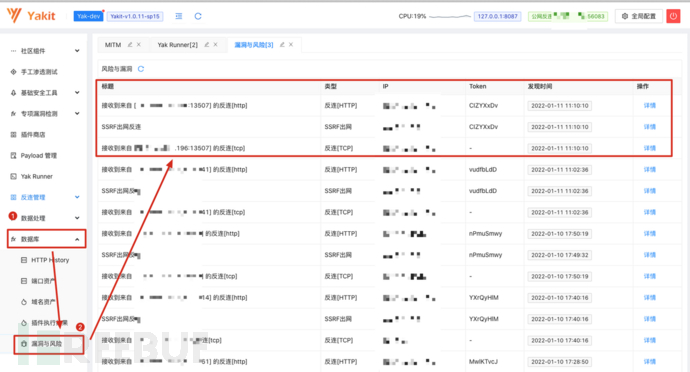Click the Yakit-v1.0.11-sp15 version tag
Screen dimensions: 690x372
135,16
